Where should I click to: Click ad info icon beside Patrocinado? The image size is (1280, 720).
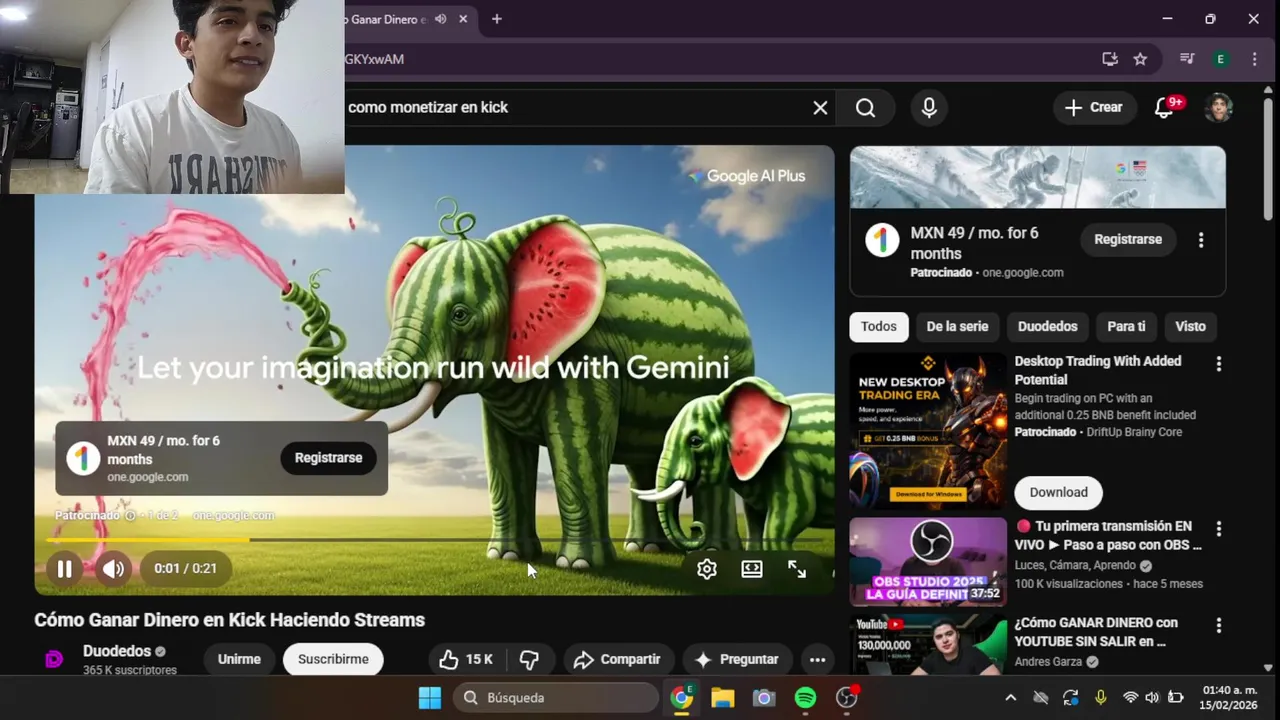130,515
